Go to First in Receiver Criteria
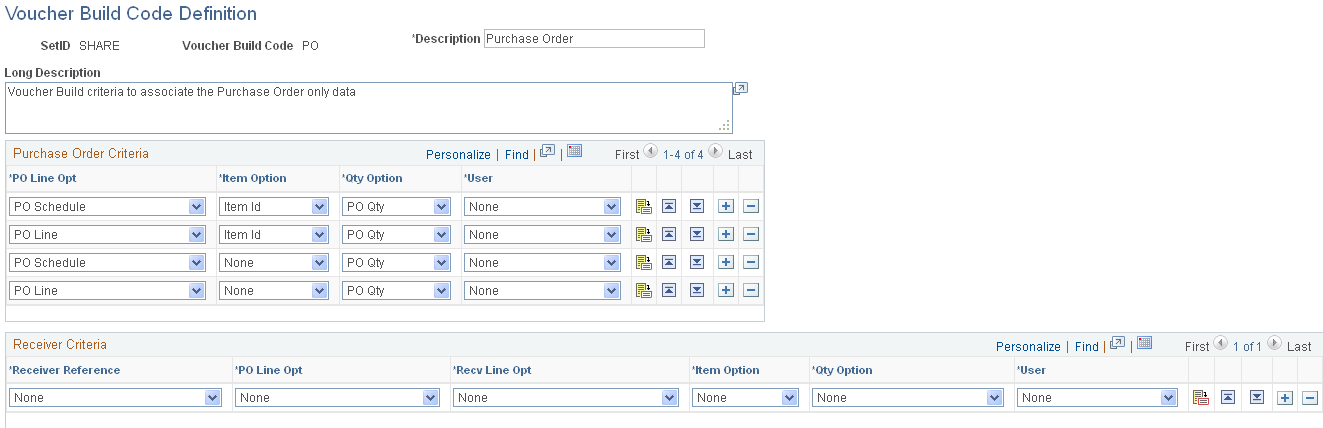The height and width of the screenshot is (428, 1323). click(x=1197, y=347)
